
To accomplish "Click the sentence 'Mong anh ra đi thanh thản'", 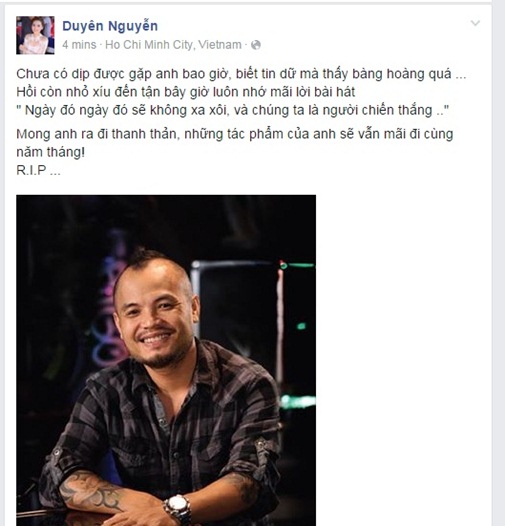I will pos(97,134).
